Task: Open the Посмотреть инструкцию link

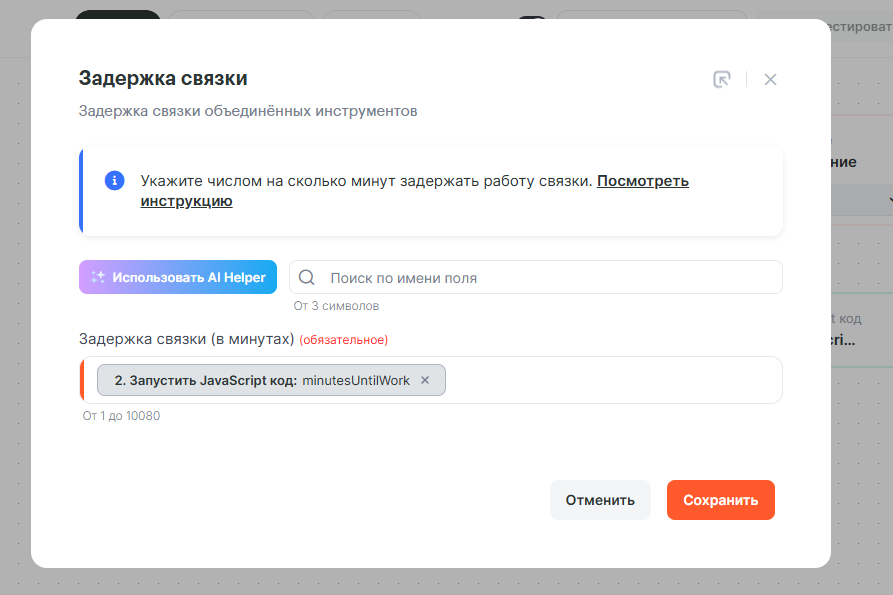Action: [642, 181]
